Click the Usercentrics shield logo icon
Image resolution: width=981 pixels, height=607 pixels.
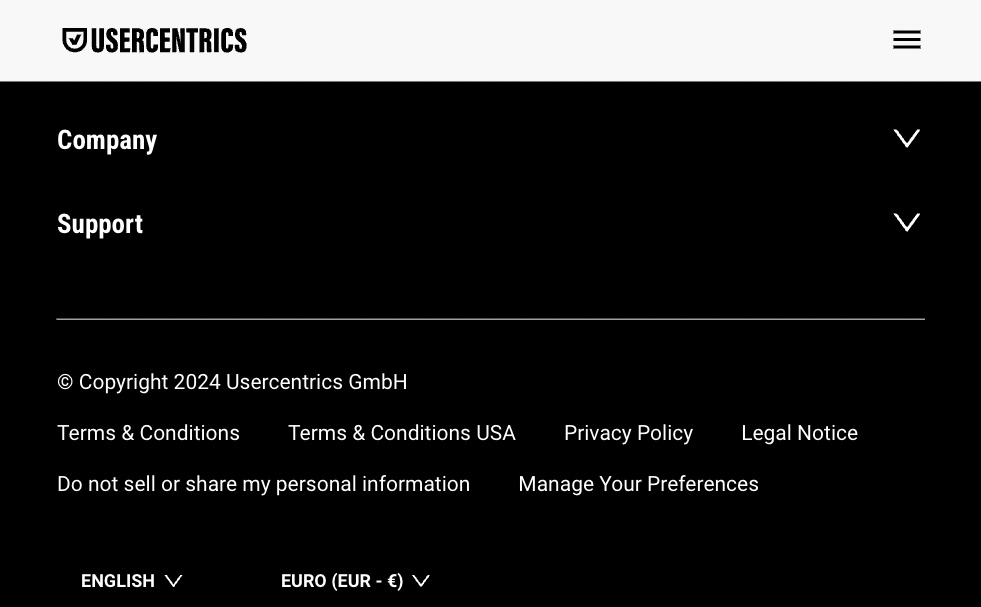pos(74,40)
